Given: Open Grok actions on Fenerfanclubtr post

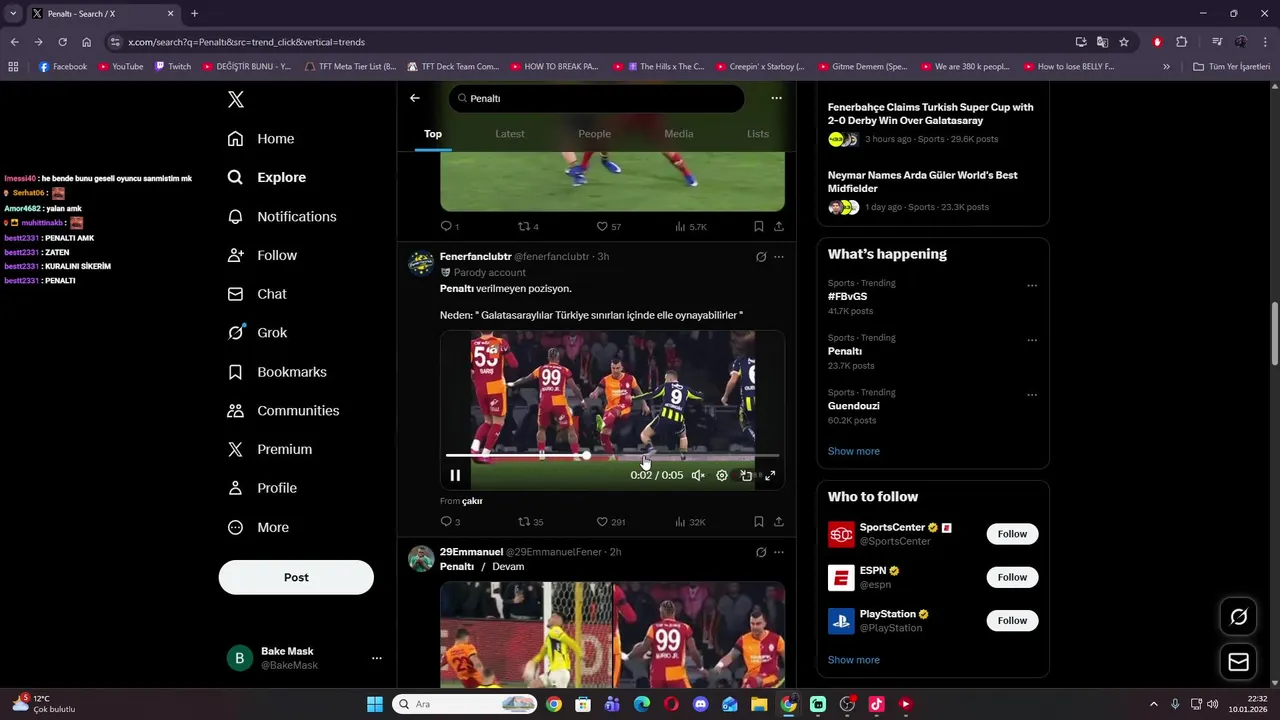Looking at the screenshot, I should pos(761,257).
